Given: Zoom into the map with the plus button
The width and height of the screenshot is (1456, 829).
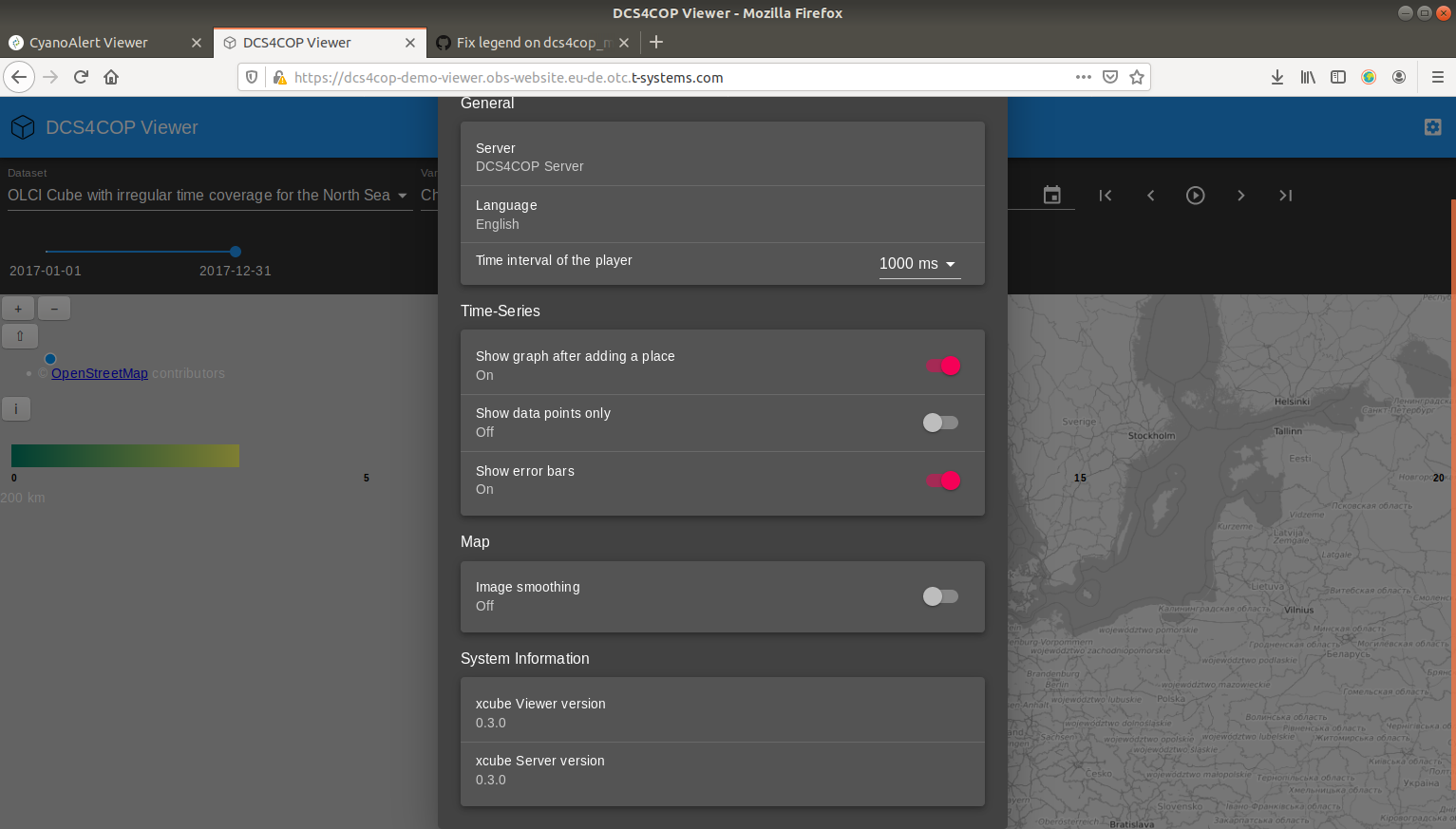Looking at the screenshot, I should (17, 308).
